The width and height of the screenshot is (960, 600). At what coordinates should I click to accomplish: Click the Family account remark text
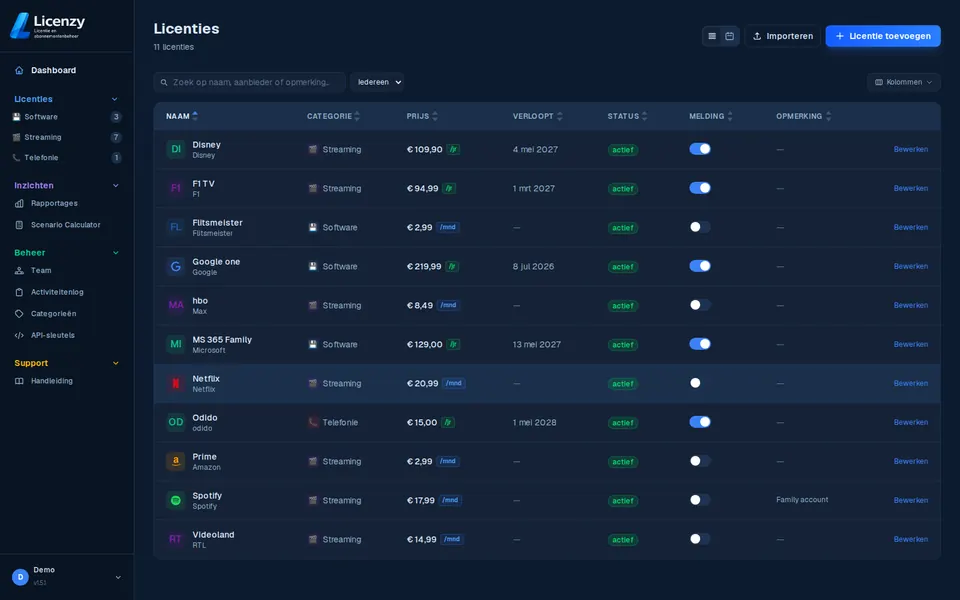click(802, 500)
